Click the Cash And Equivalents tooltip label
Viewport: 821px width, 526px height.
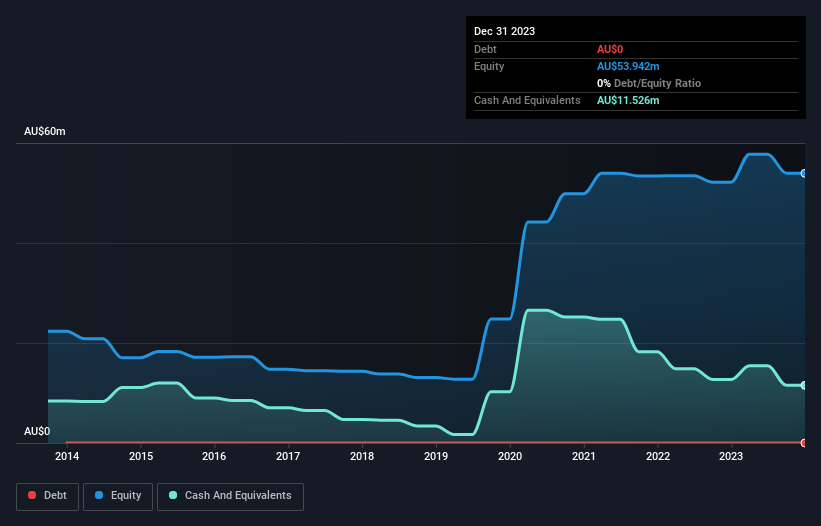(x=527, y=100)
